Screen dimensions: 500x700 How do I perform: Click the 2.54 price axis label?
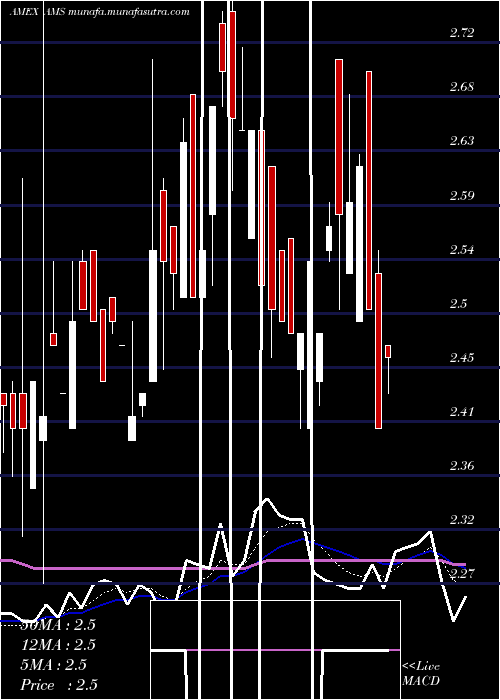coord(462,249)
